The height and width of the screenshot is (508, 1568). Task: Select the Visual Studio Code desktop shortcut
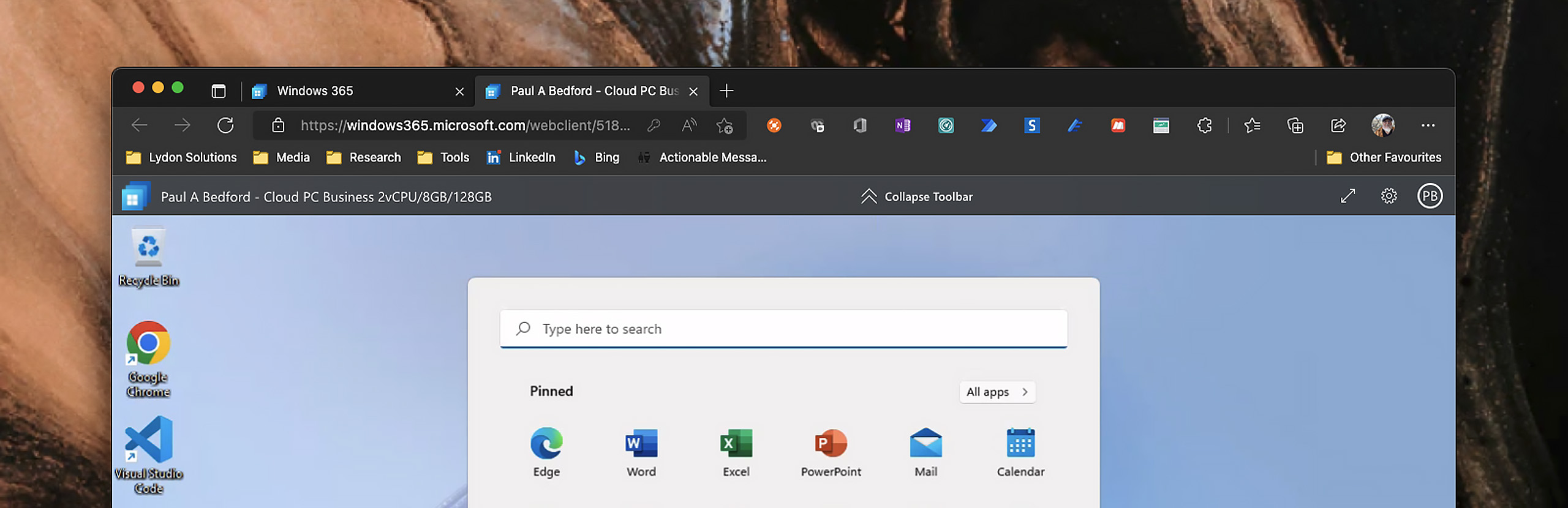[148, 454]
